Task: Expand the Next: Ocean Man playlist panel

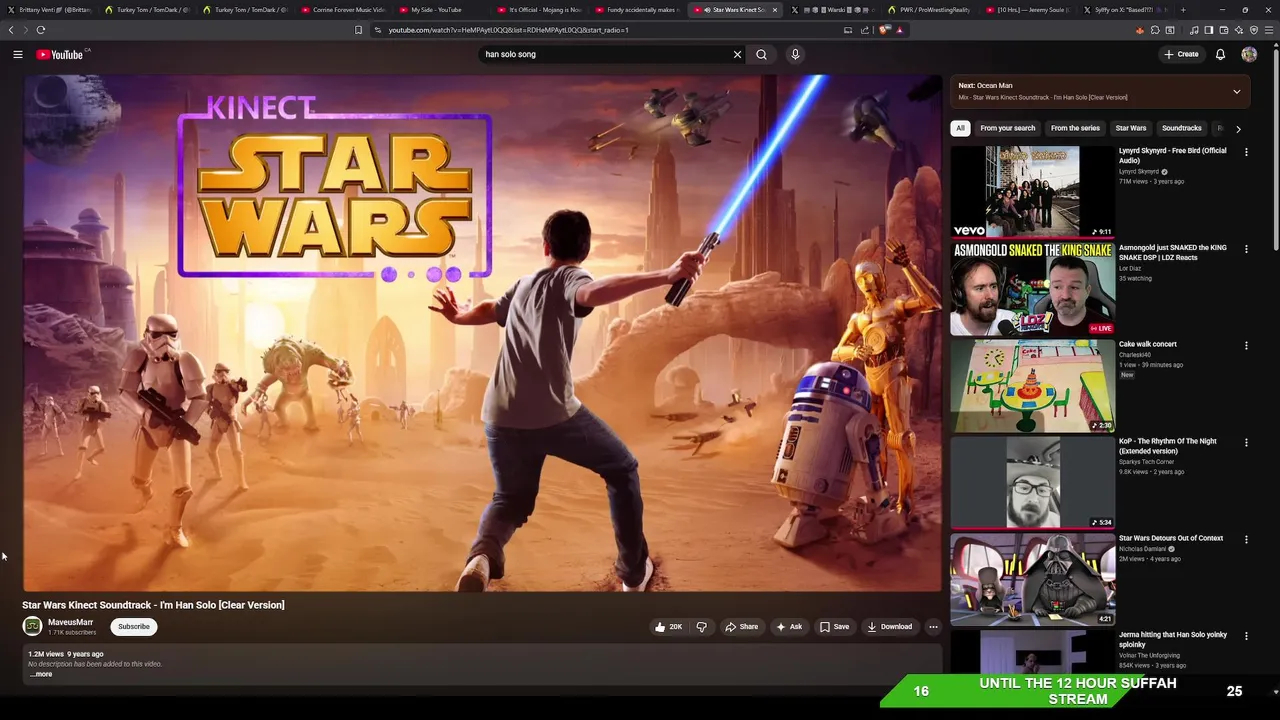Action: coord(1237,92)
